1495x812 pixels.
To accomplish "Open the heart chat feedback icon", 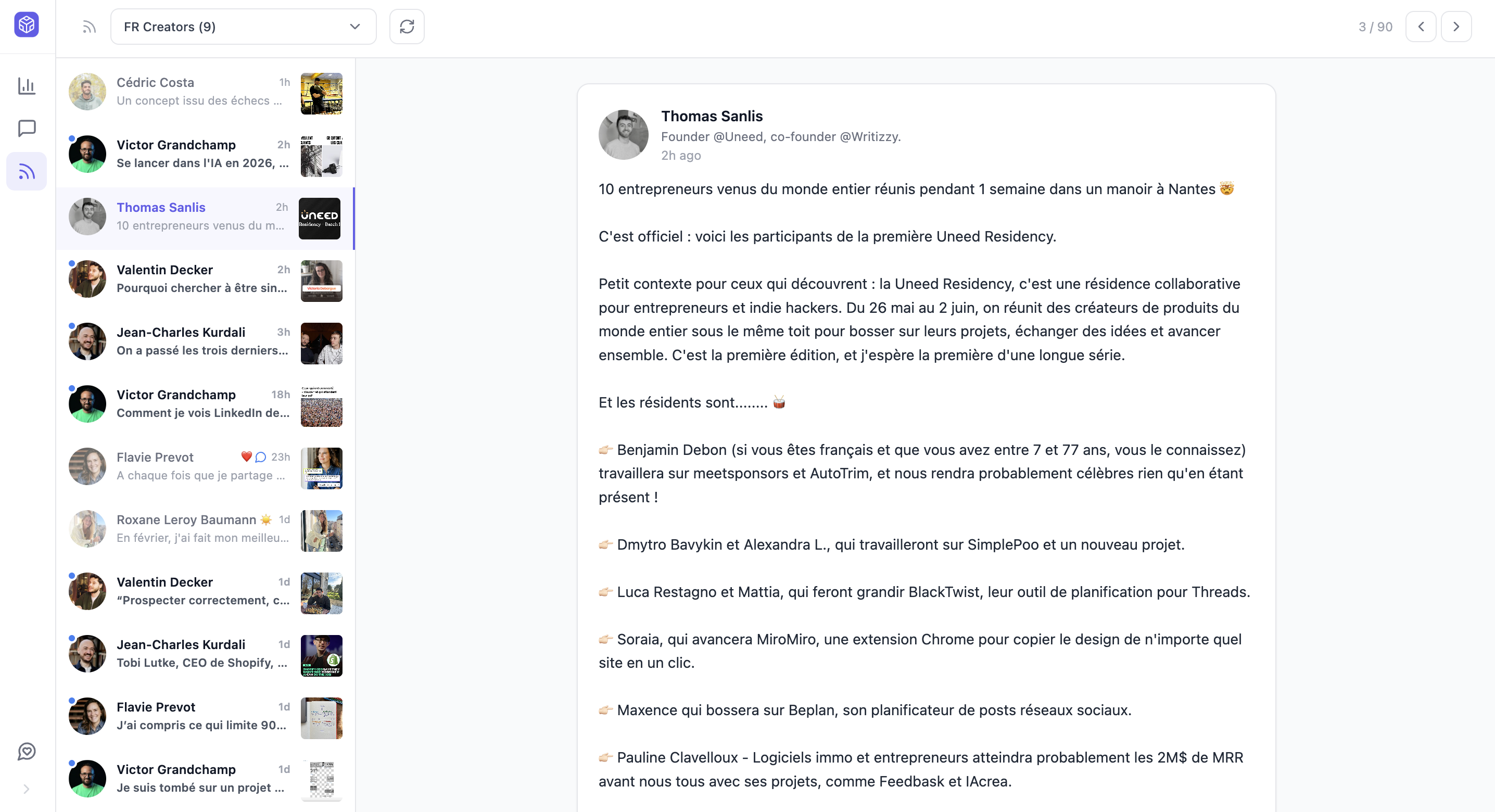I will 27,751.
